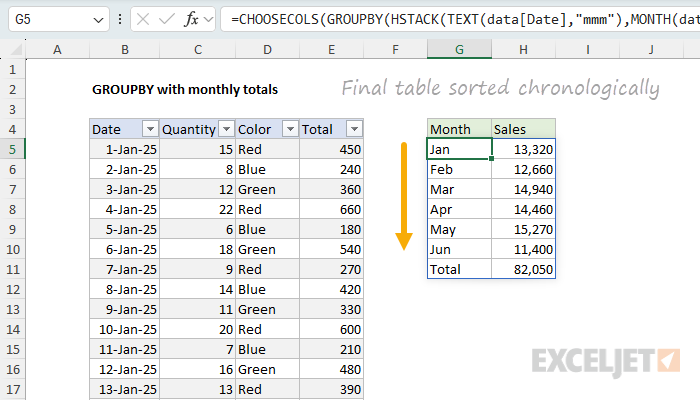Select sales value 14,460
700x400 pixels.
pyautogui.click(x=524, y=209)
